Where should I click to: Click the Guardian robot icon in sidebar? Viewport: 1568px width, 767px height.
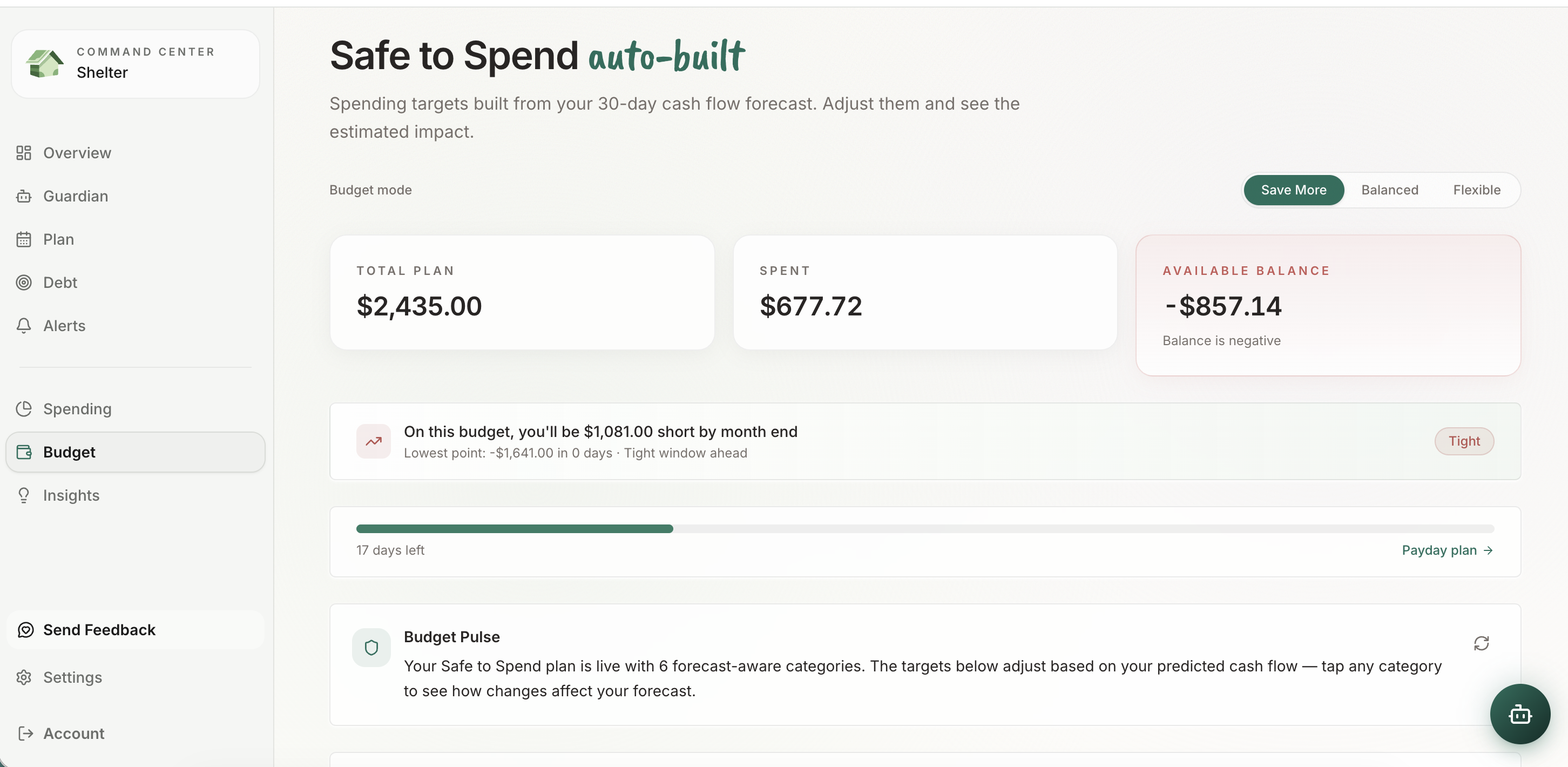click(24, 196)
